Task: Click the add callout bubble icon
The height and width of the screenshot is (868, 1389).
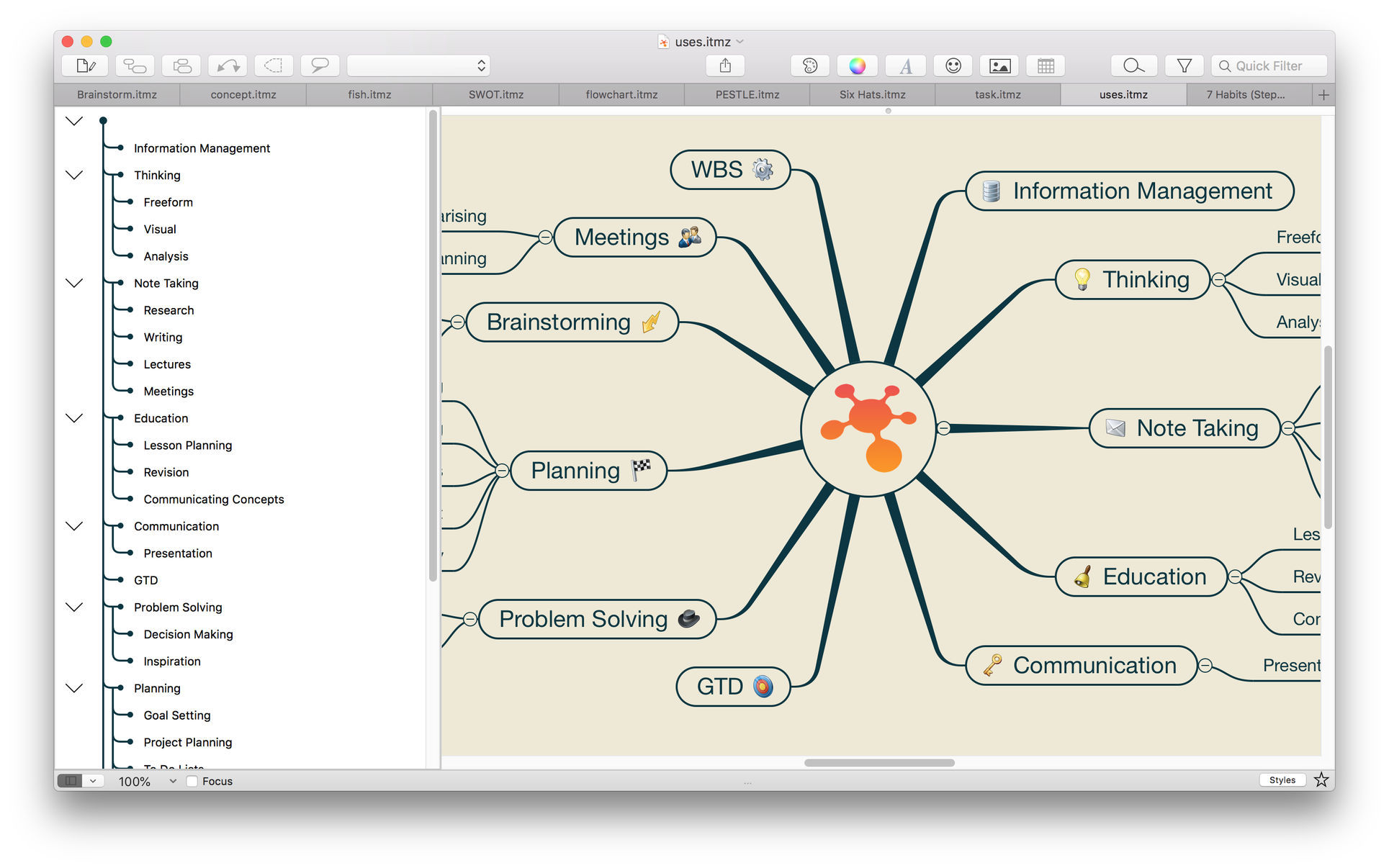Action: pyautogui.click(x=319, y=66)
